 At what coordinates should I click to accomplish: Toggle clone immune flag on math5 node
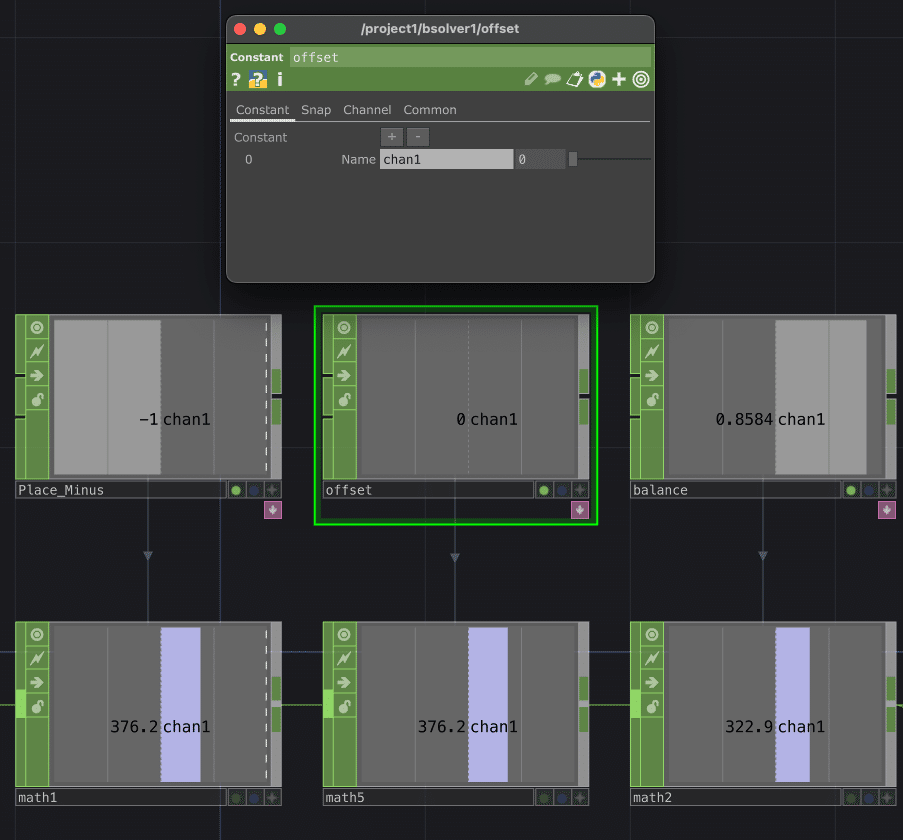pos(344,658)
